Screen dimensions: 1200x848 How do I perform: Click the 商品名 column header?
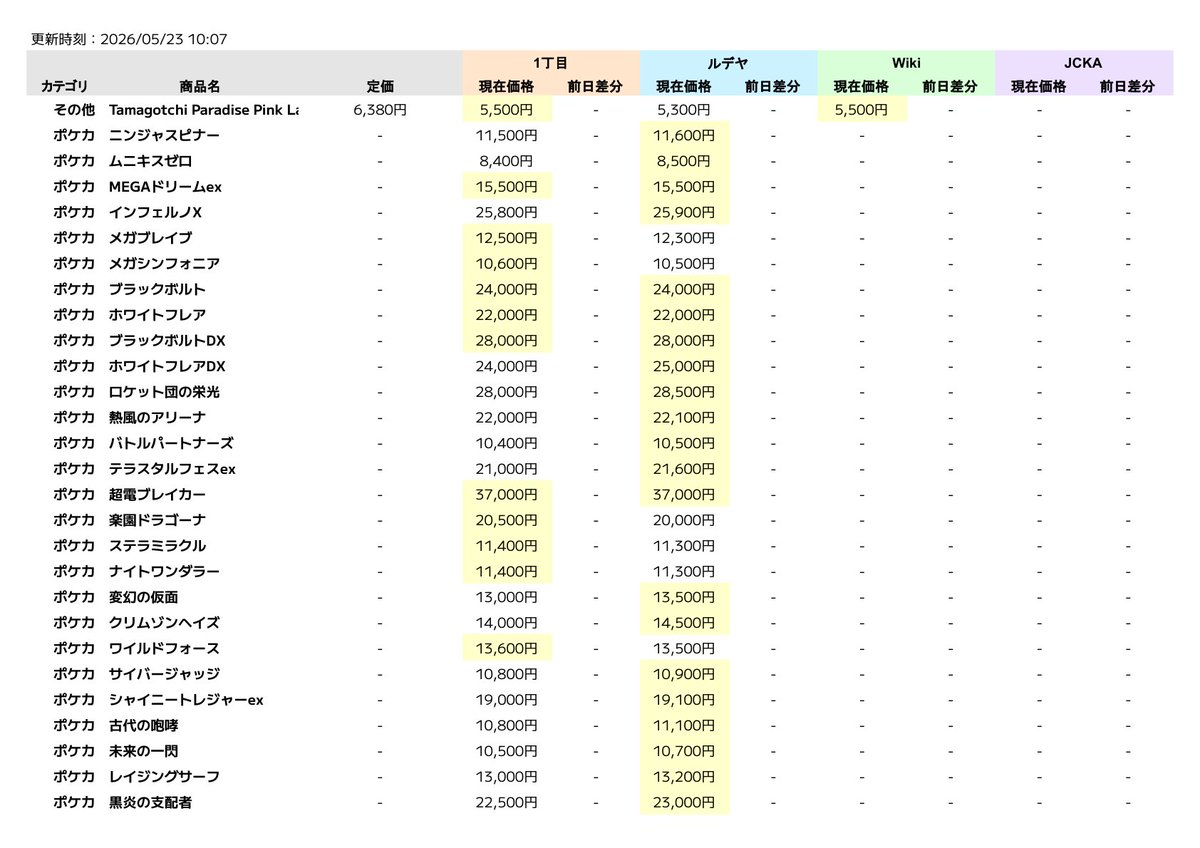(x=200, y=87)
